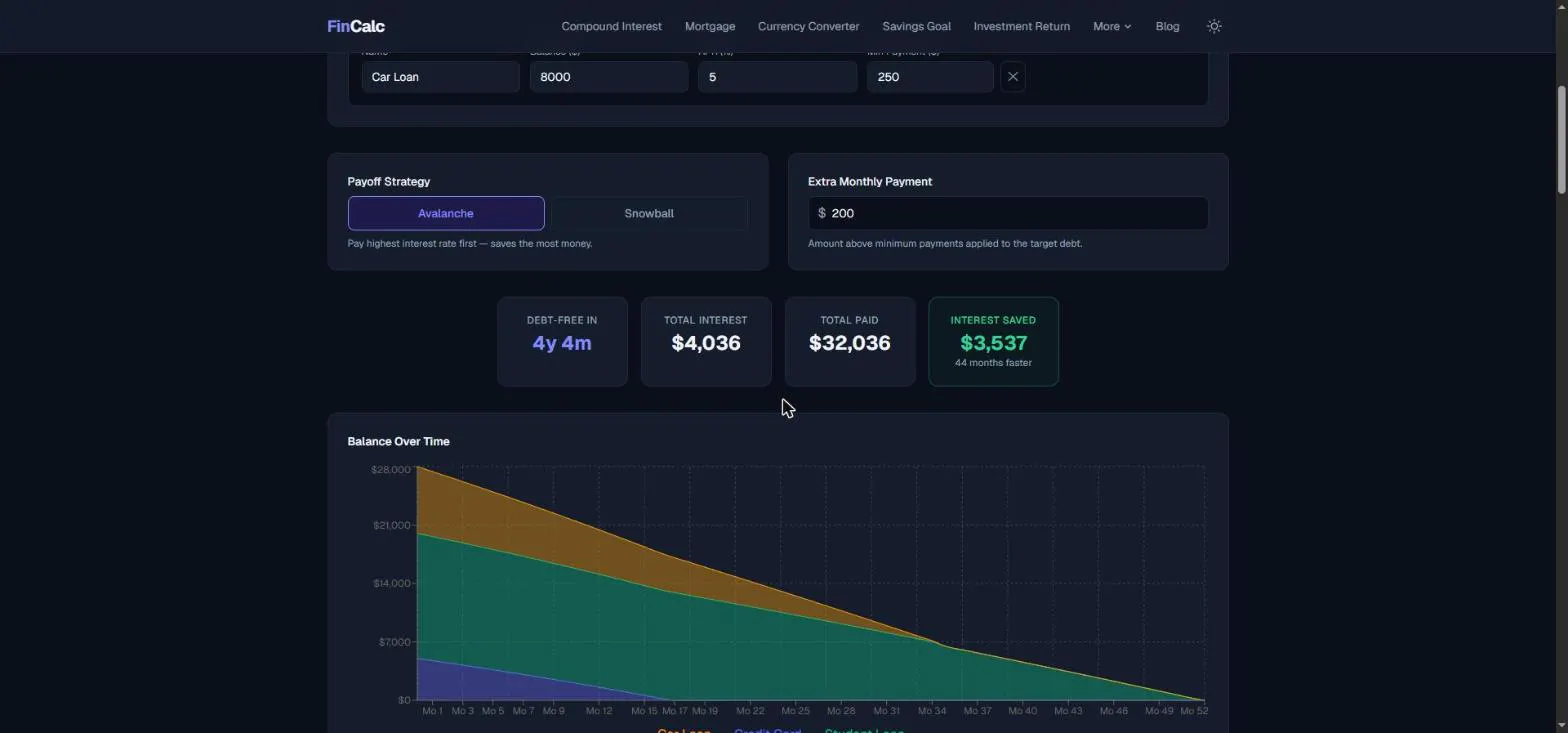Select the Avalanche payoff strategy
Screen dimensions: 1568x733
(446, 213)
